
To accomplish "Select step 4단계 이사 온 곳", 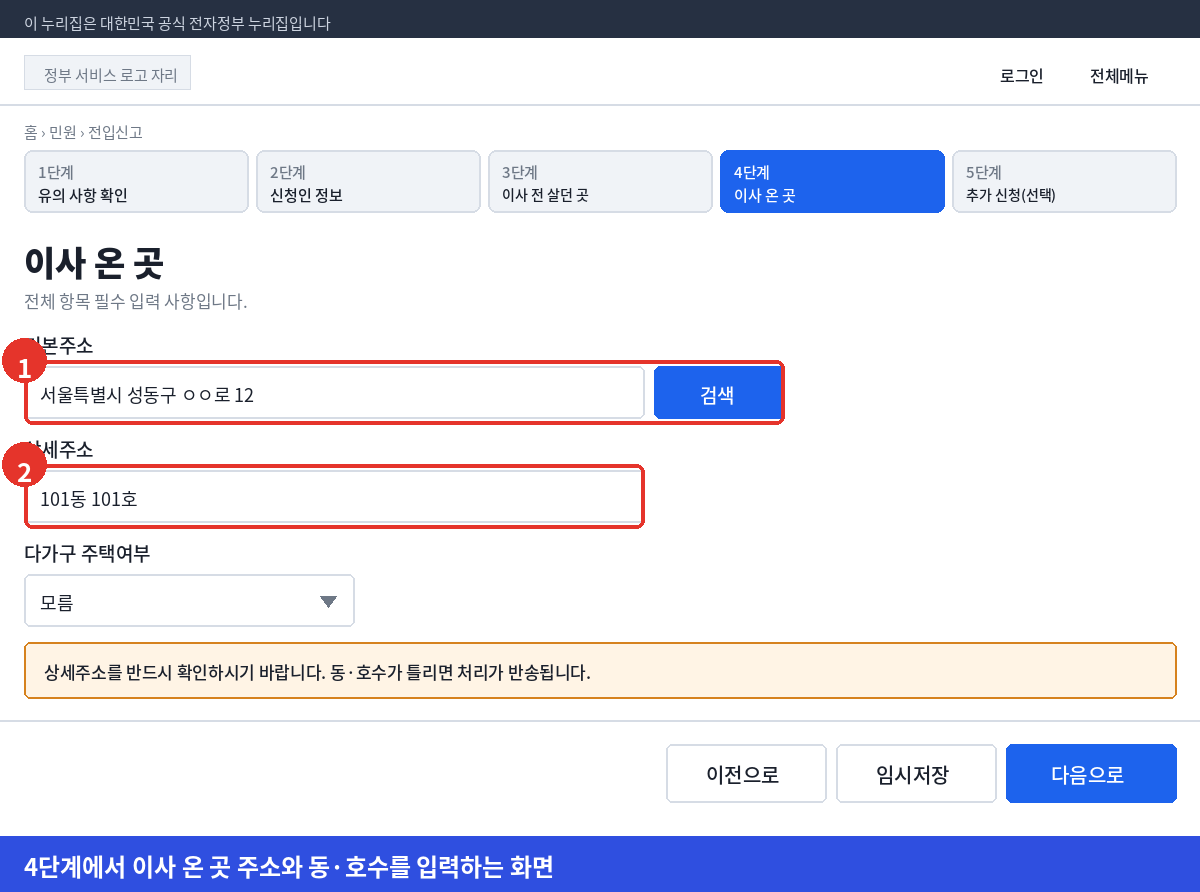I will click(x=832, y=182).
